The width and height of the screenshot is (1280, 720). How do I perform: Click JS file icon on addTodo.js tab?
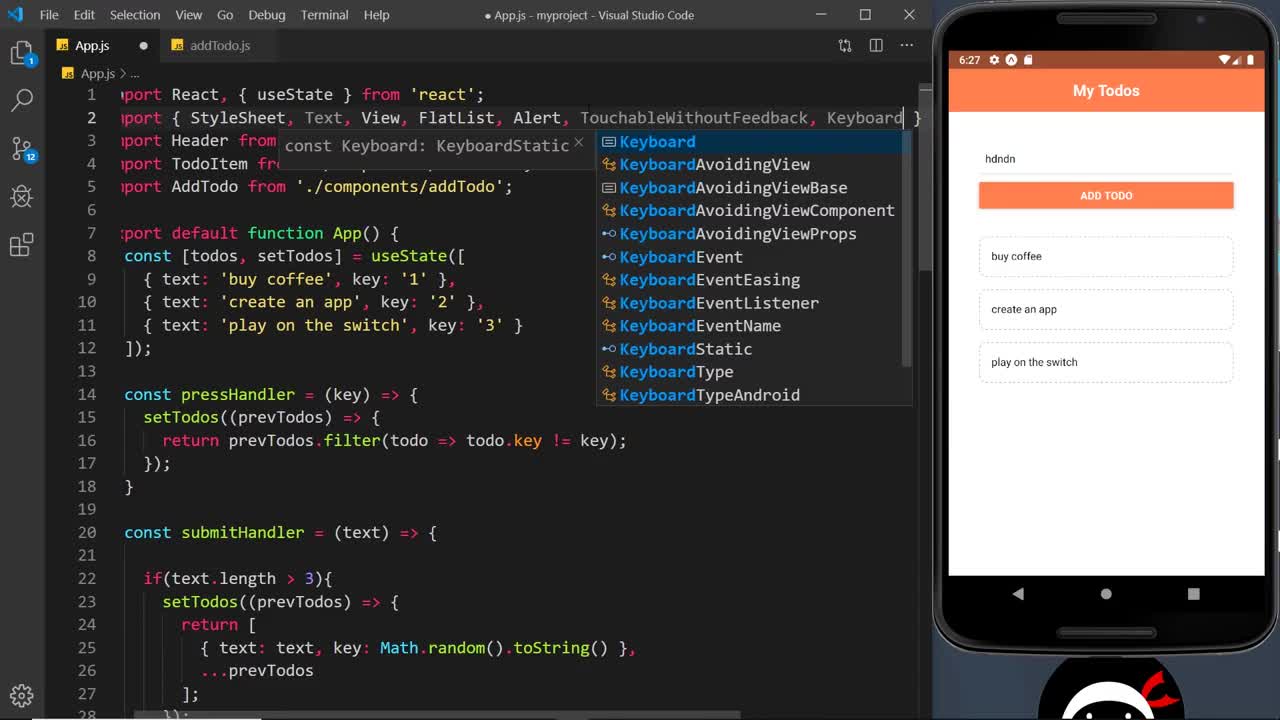(x=178, y=45)
